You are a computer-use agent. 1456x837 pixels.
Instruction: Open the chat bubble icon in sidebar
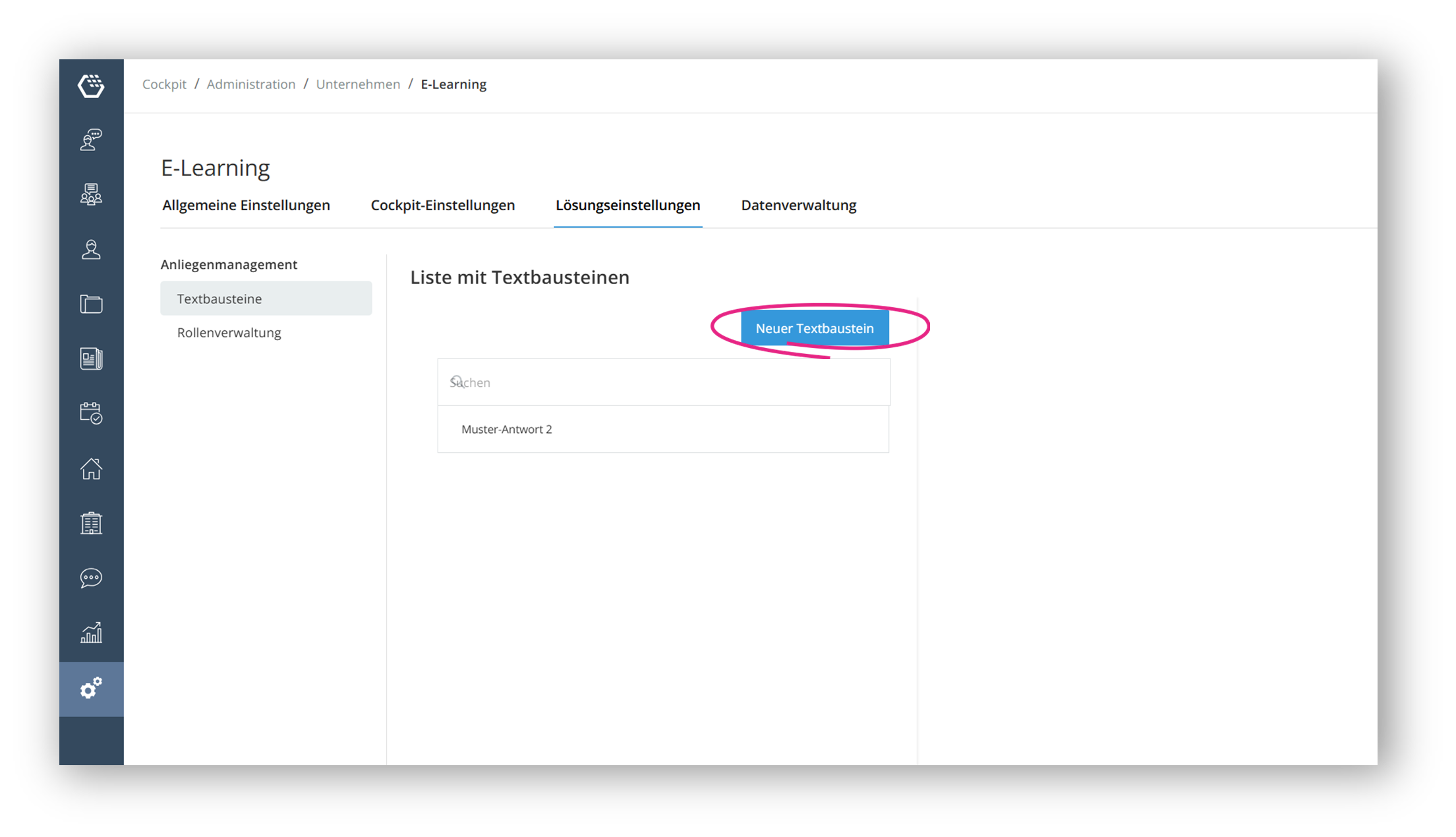(91, 578)
